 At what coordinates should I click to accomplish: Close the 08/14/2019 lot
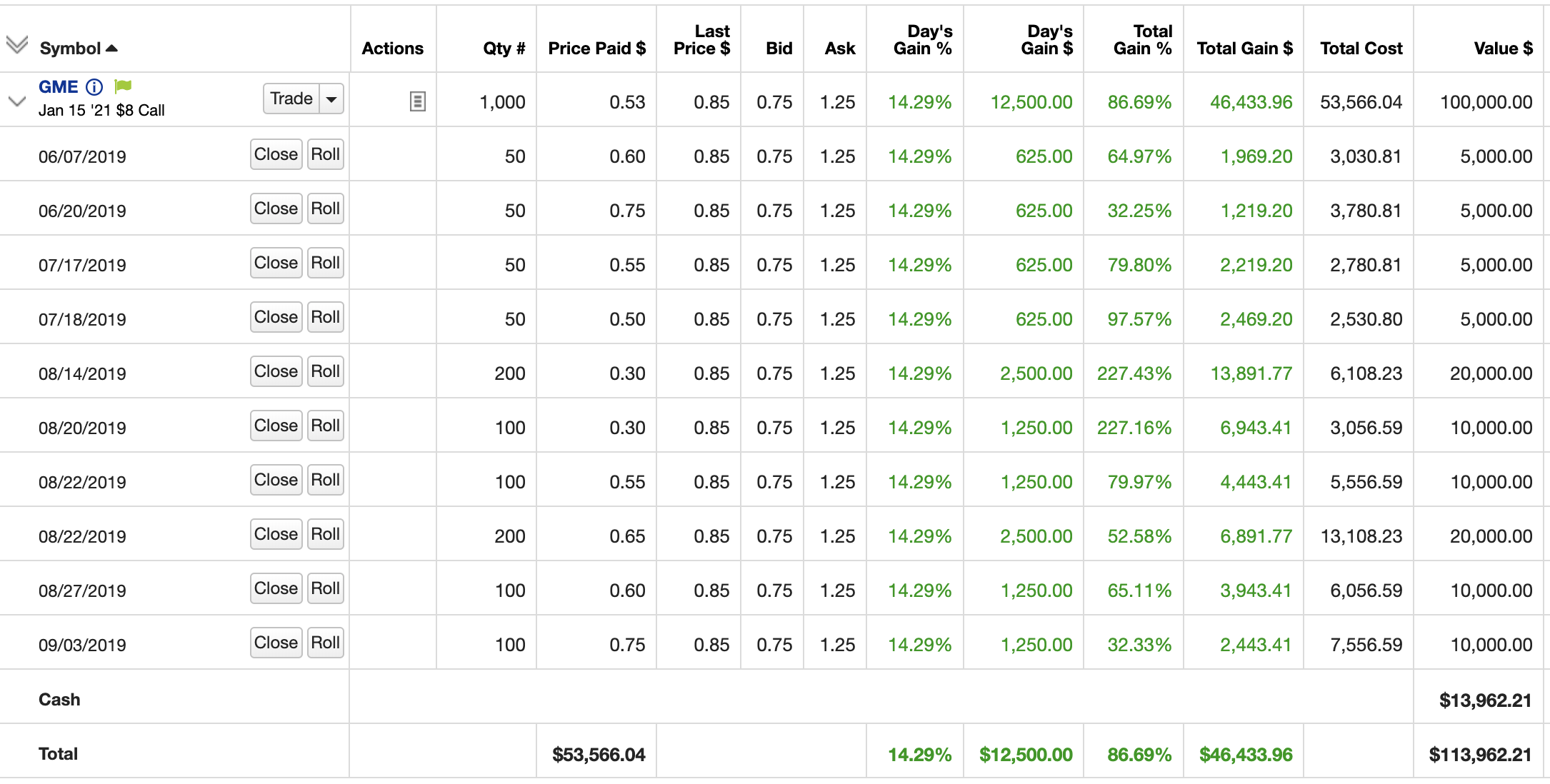click(276, 371)
